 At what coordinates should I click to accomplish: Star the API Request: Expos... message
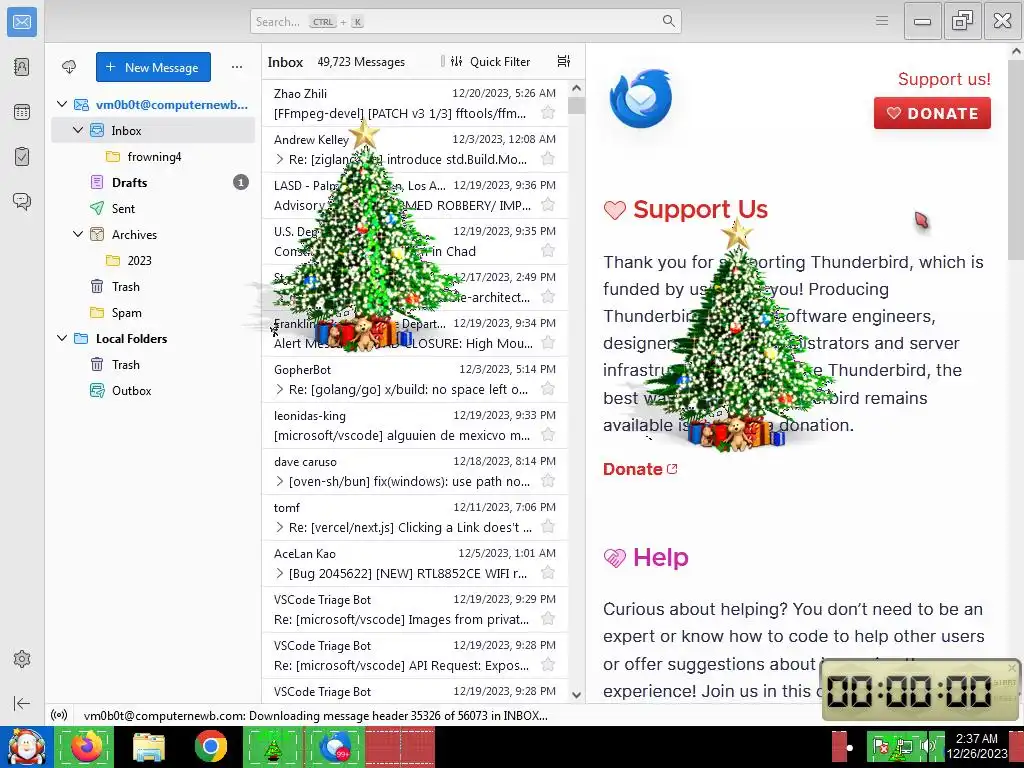pyautogui.click(x=548, y=665)
